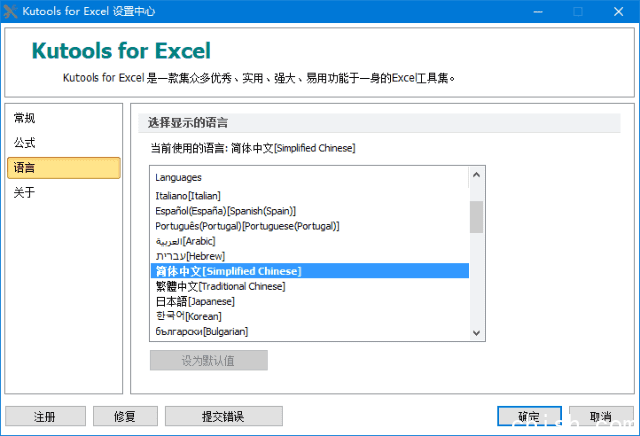Select 简体中文[Simplified Chinese] in list

[x=228, y=271]
